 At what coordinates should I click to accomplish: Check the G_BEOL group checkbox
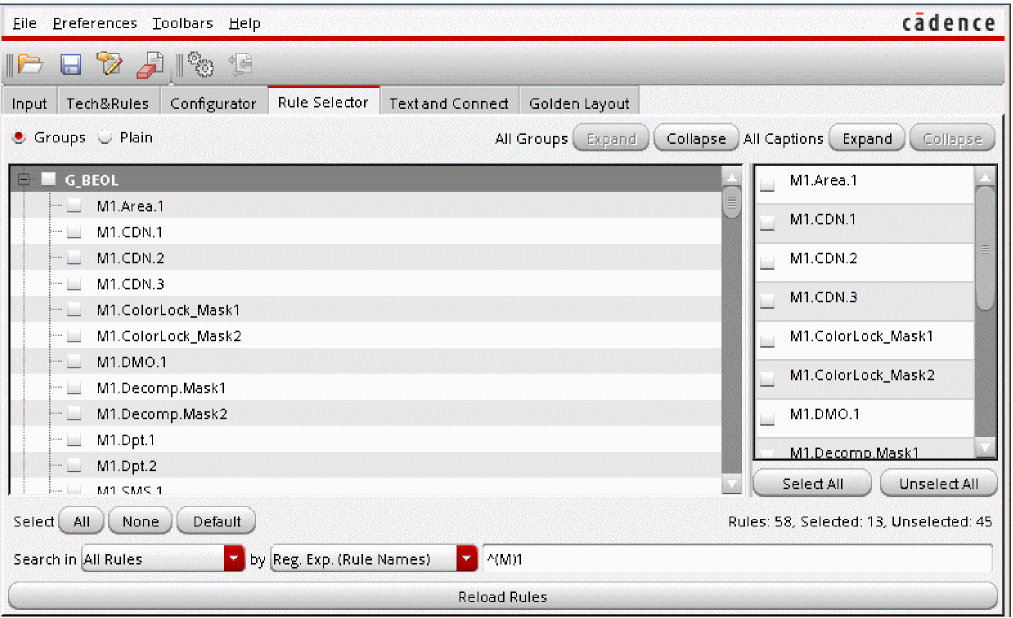pyautogui.click(x=48, y=179)
